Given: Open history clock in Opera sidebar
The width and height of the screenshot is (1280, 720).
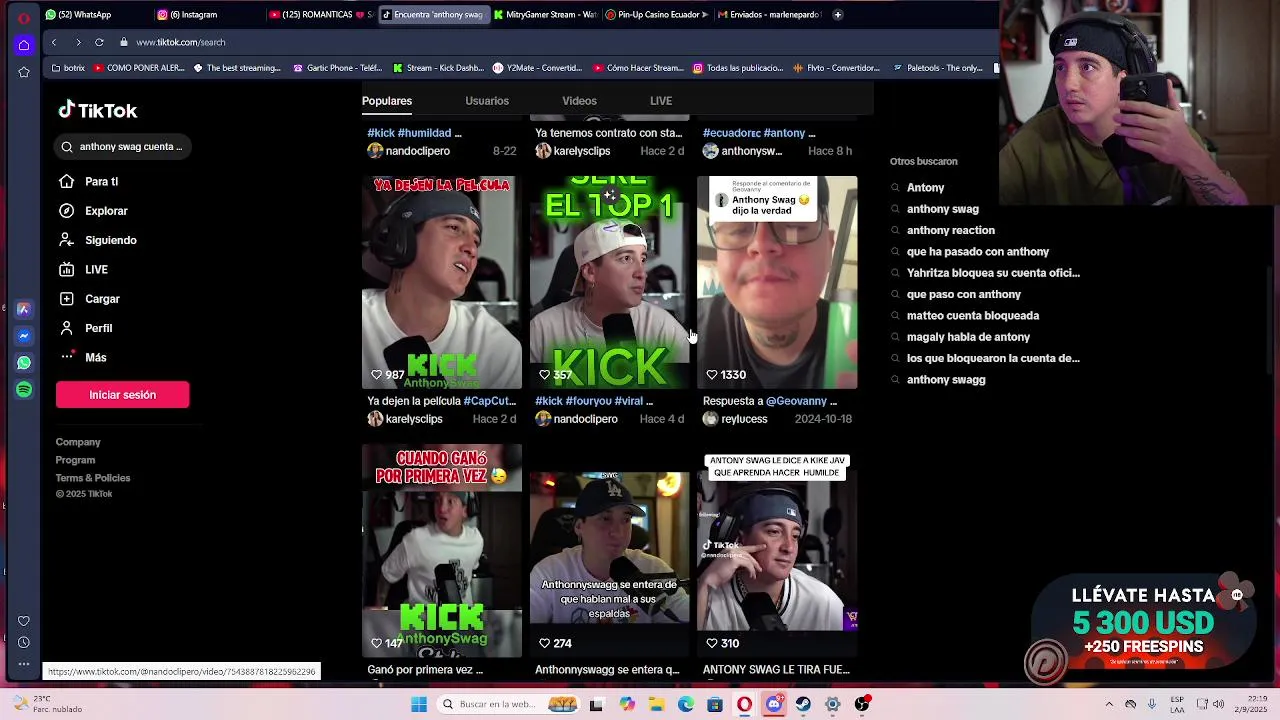Looking at the screenshot, I should click(24, 643).
